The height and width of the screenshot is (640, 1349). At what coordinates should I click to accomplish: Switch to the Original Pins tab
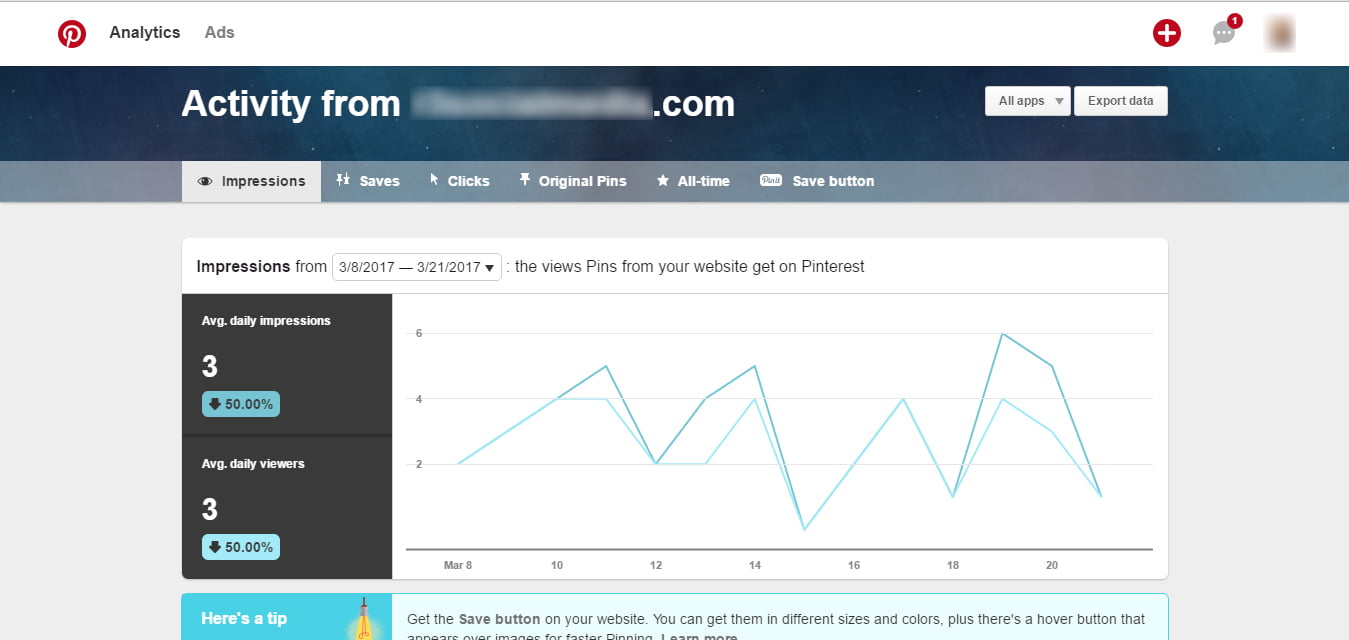572,181
